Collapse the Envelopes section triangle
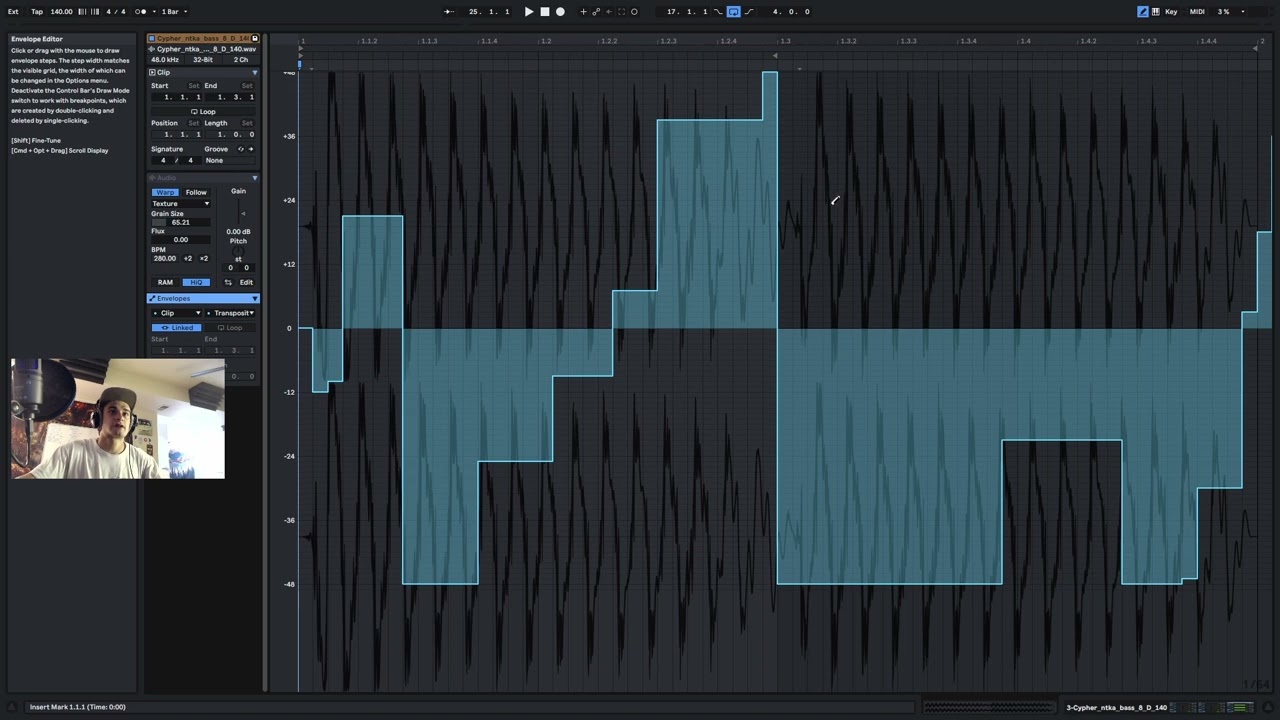Image resolution: width=1280 pixels, height=720 pixels. pyautogui.click(x=254, y=298)
